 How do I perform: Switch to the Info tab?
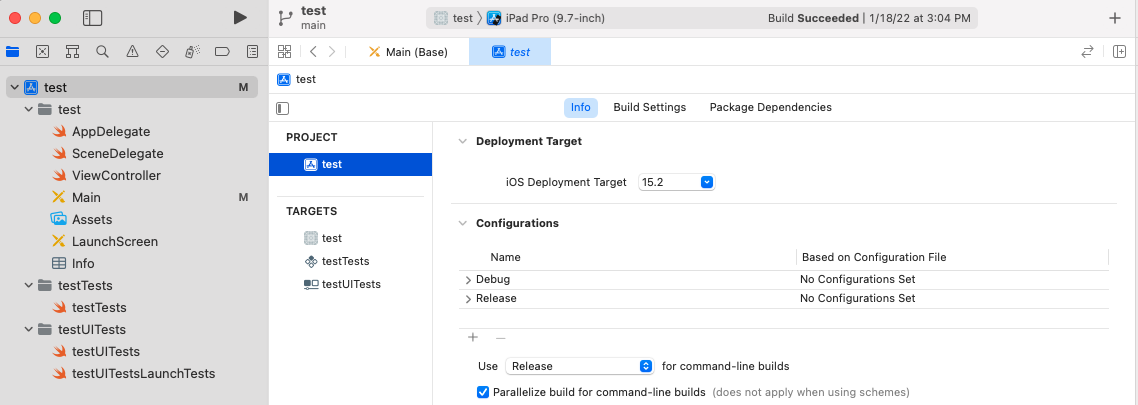pos(581,107)
